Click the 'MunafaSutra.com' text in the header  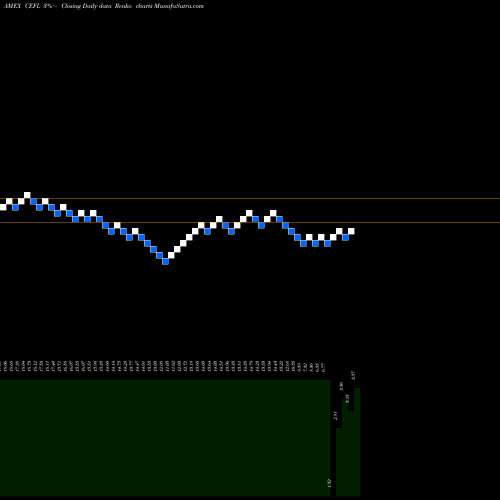(179, 6)
